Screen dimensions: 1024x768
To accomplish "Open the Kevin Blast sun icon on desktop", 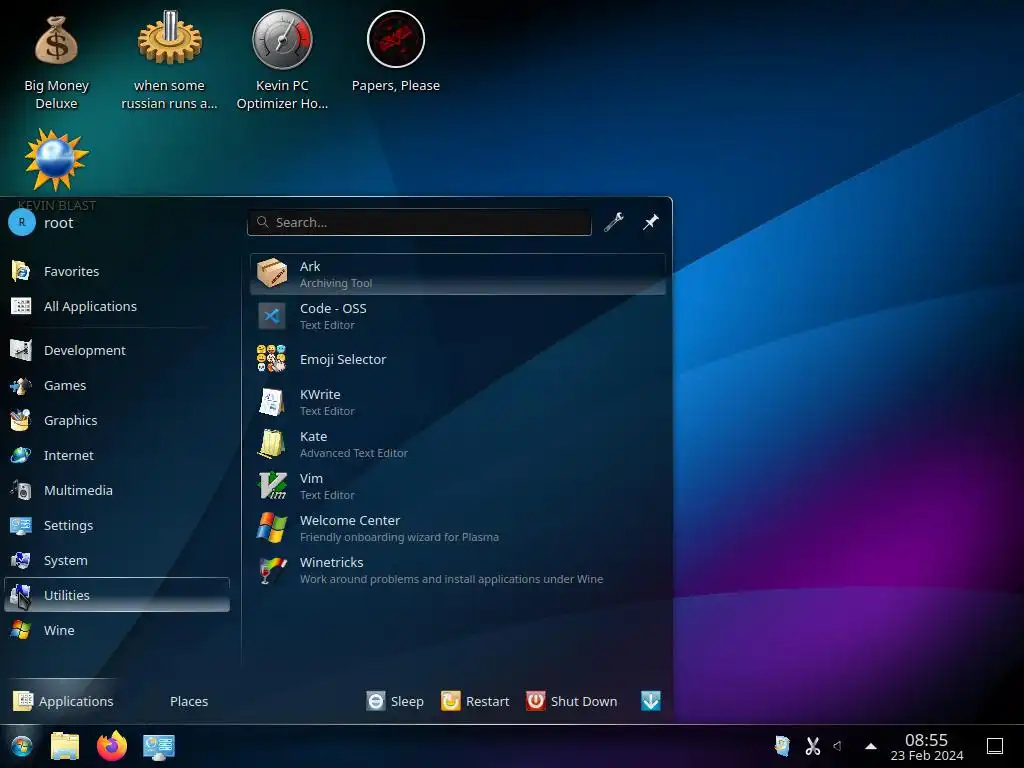I will (x=56, y=160).
